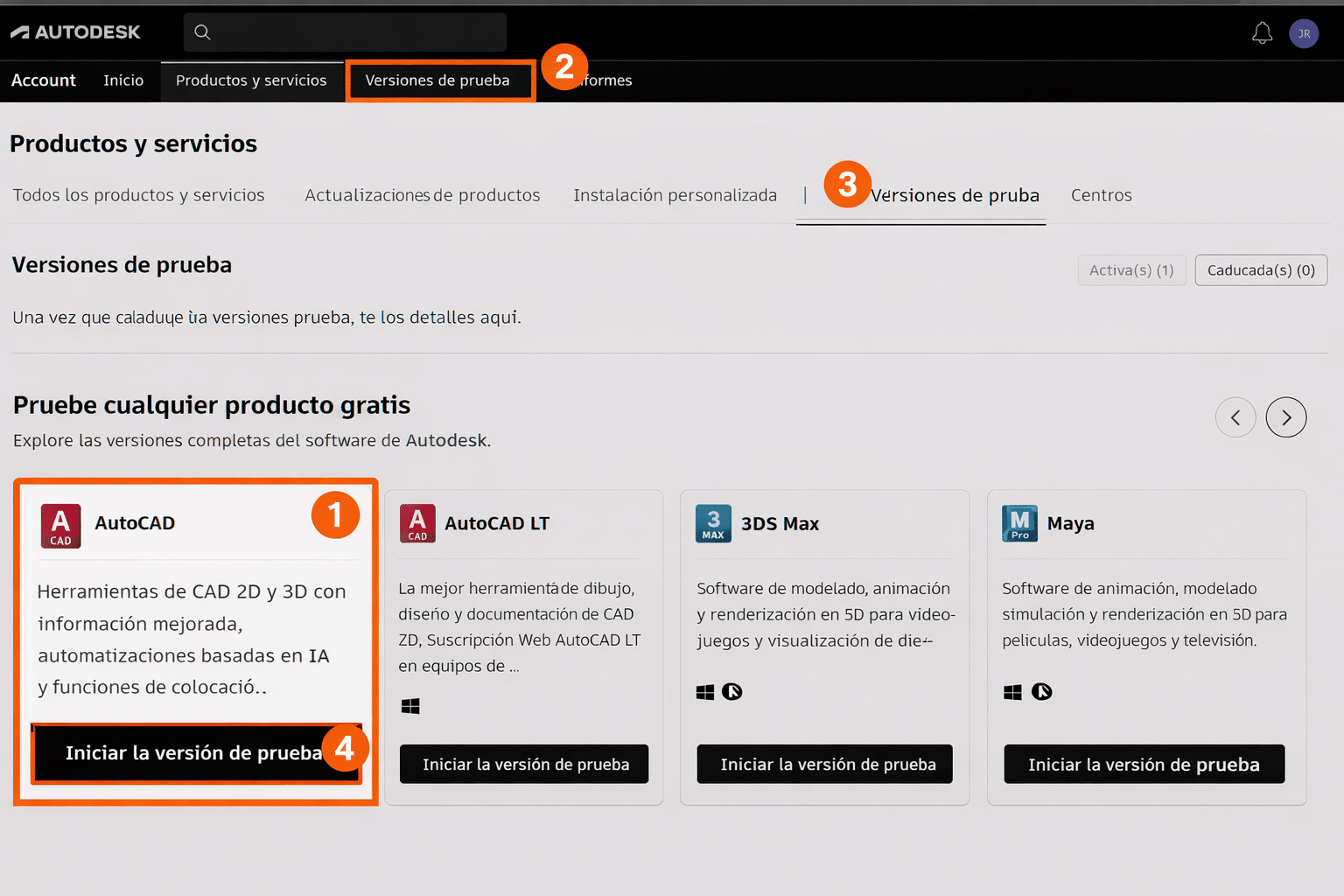The width and height of the screenshot is (1344, 896).
Task: Click inside the search input field
Action: 350,31
